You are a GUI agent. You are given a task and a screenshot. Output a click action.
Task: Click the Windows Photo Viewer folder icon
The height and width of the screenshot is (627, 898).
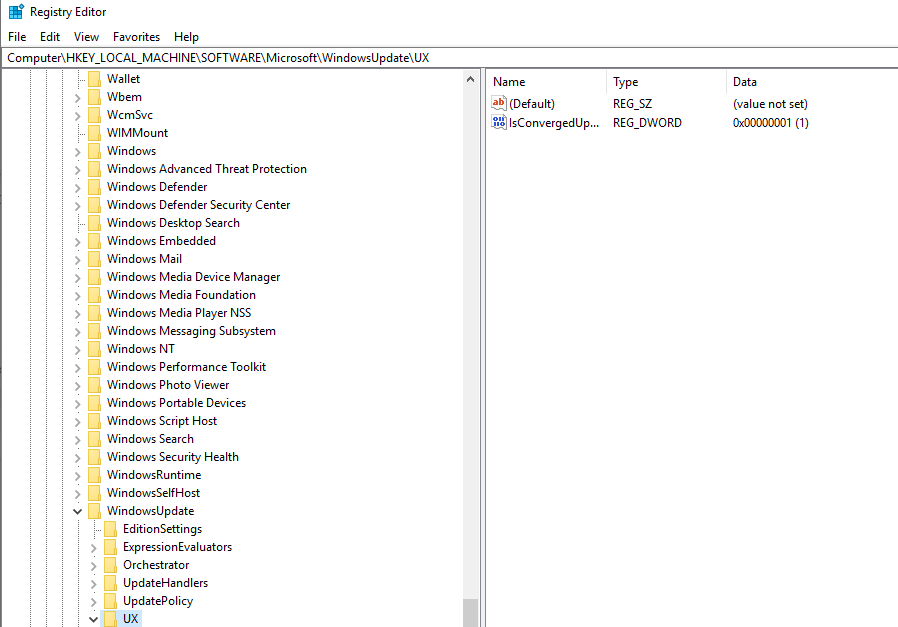click(94, 385)
